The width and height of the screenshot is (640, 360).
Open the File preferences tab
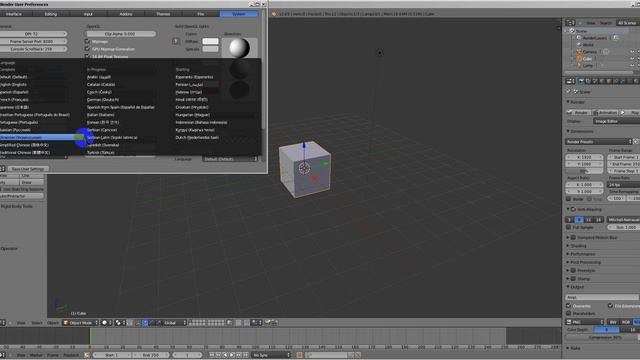click(201, 14)
